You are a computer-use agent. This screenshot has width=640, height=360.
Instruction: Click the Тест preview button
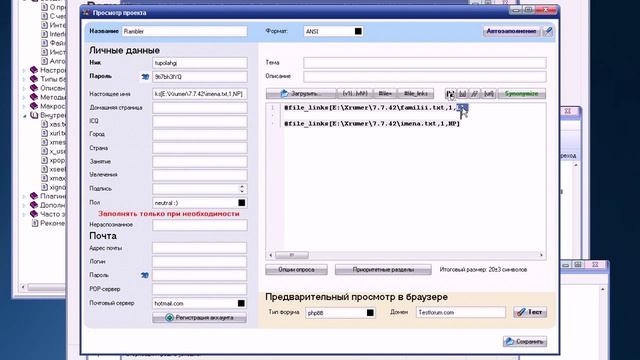coord(530,312)
